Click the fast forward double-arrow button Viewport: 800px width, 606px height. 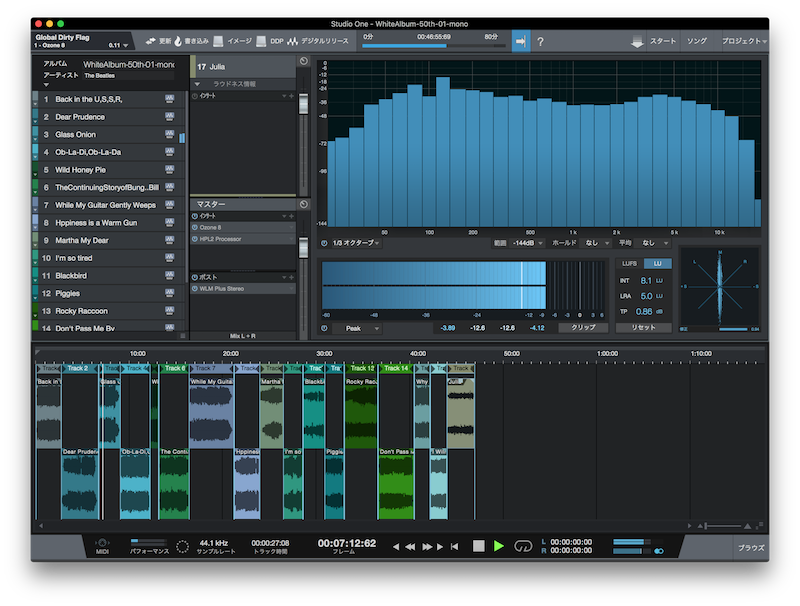pos(427,547)
